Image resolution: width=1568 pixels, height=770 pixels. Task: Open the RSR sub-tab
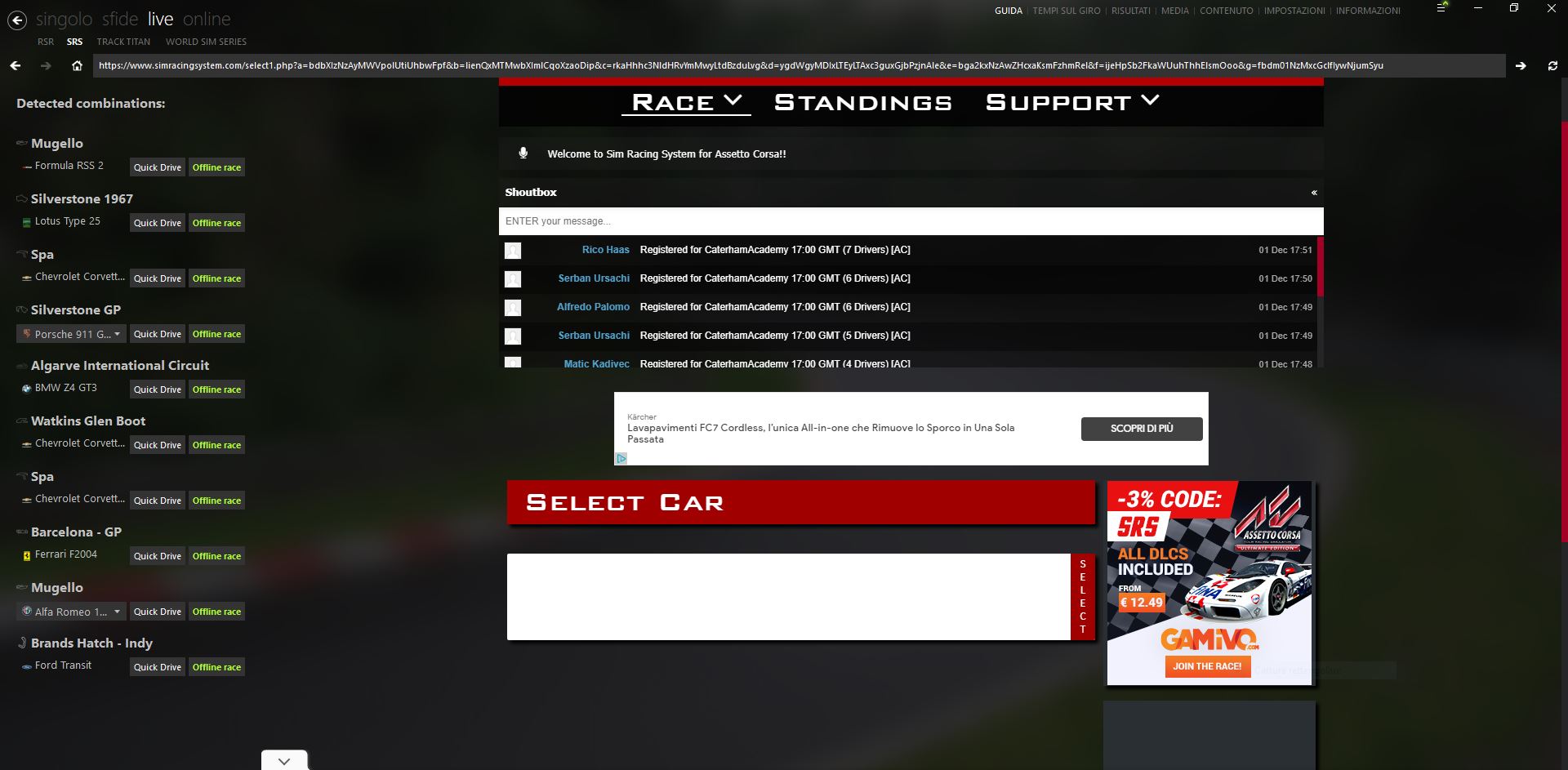coord(46,42)
